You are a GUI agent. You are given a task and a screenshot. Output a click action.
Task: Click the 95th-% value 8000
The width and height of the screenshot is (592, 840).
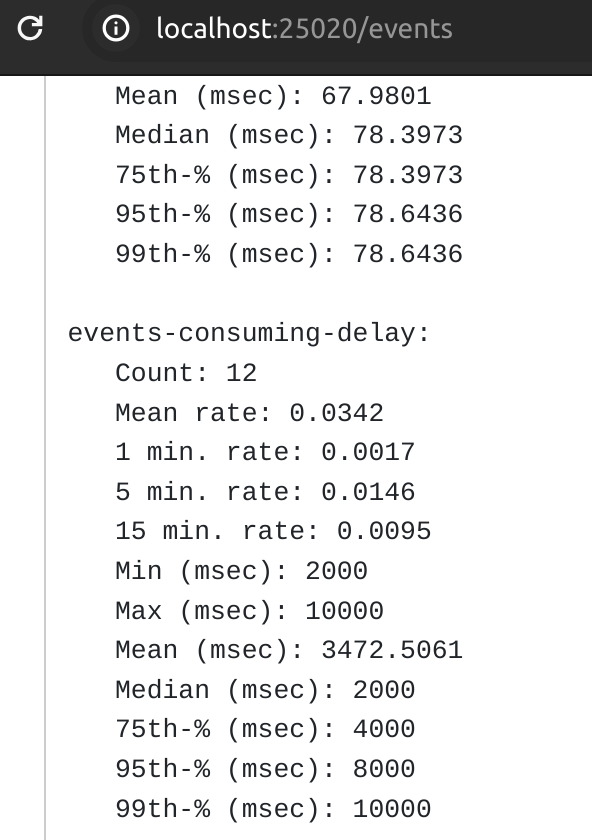pos(384,769)
